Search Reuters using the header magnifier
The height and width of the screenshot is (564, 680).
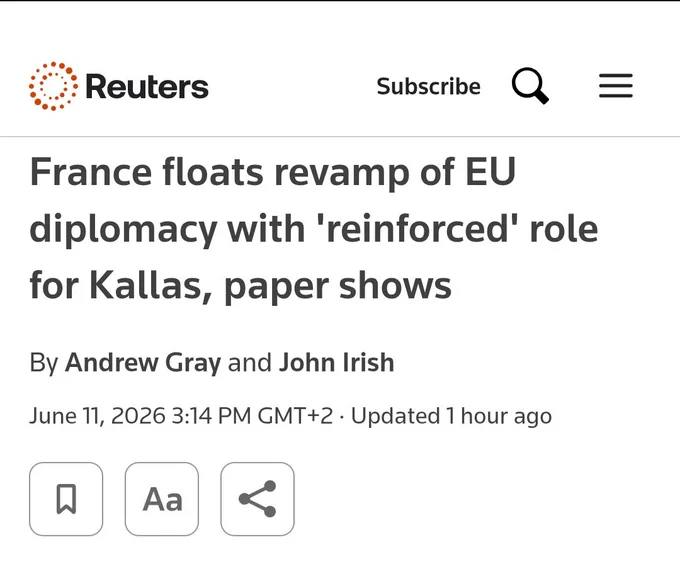530,86
